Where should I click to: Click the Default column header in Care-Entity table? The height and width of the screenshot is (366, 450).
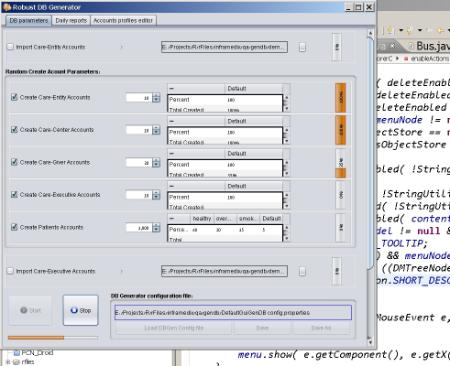click(x=254, y=88)
